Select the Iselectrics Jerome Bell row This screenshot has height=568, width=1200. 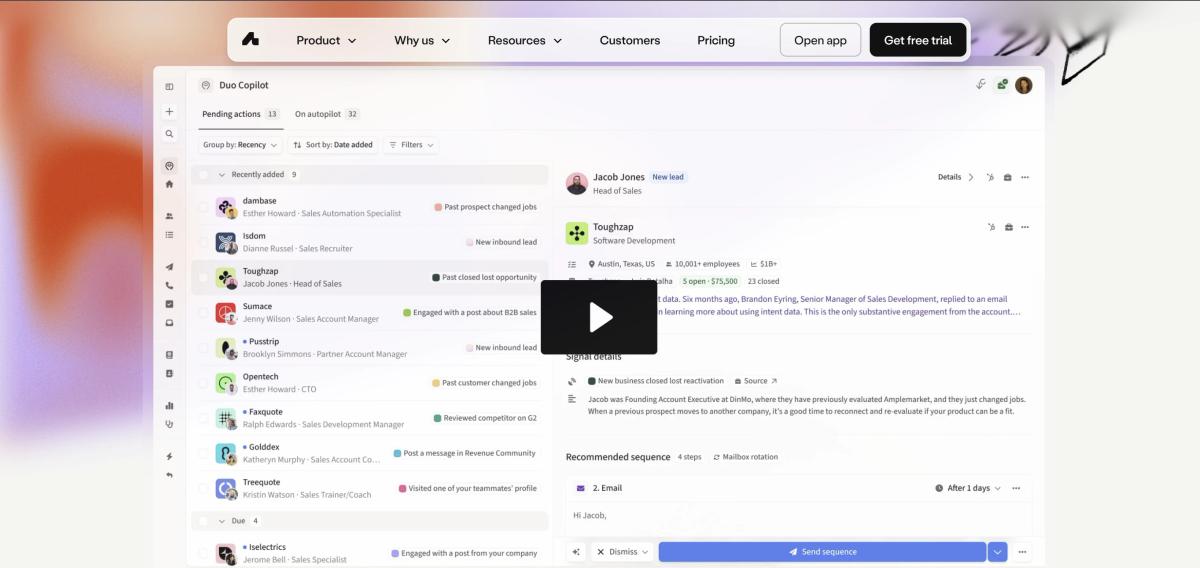tap(370, 553)
